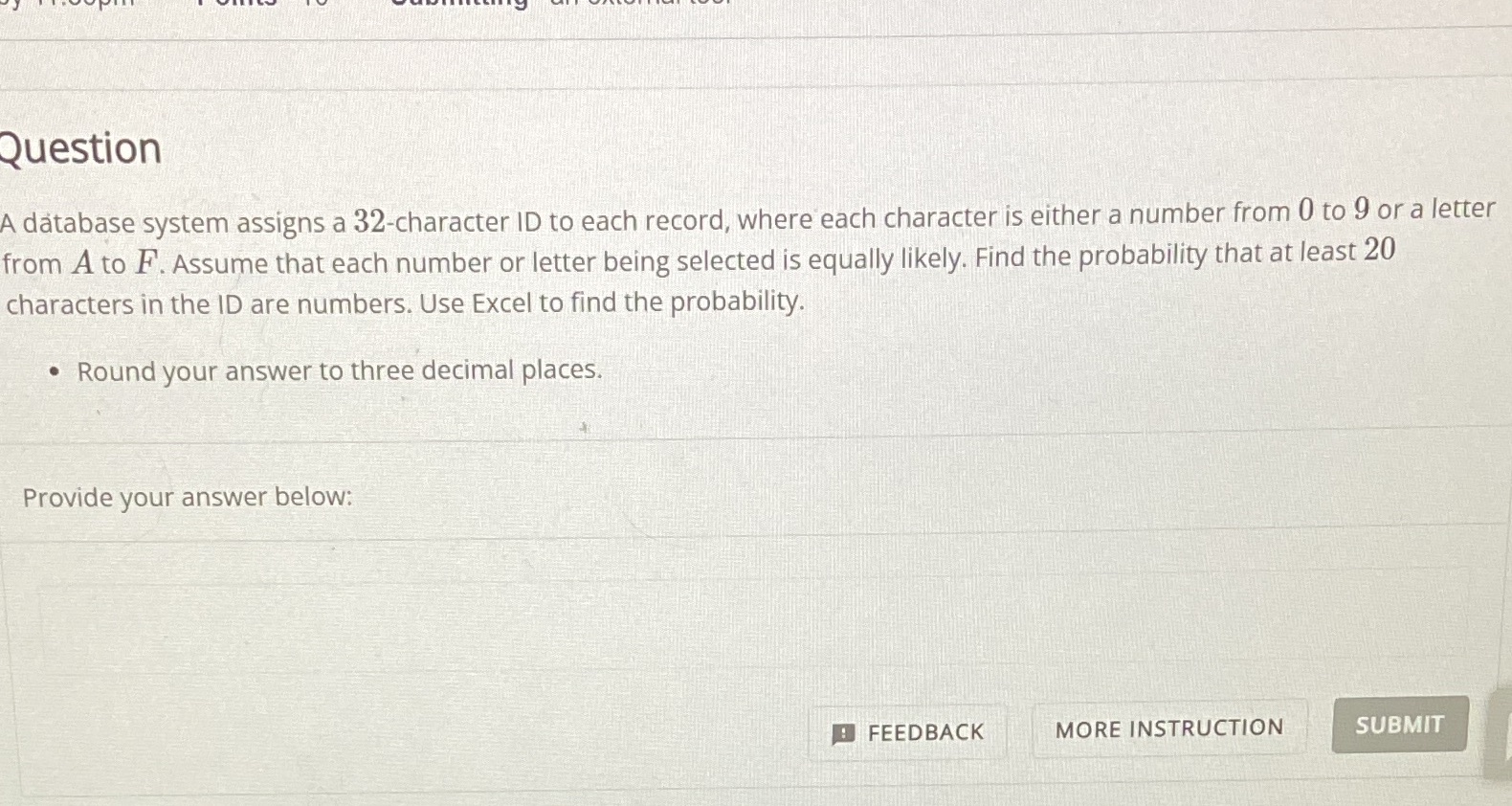Screen dimensions: 1512x806
Task: Select the rounding instruction bullet text
Action: coord(339,370)
